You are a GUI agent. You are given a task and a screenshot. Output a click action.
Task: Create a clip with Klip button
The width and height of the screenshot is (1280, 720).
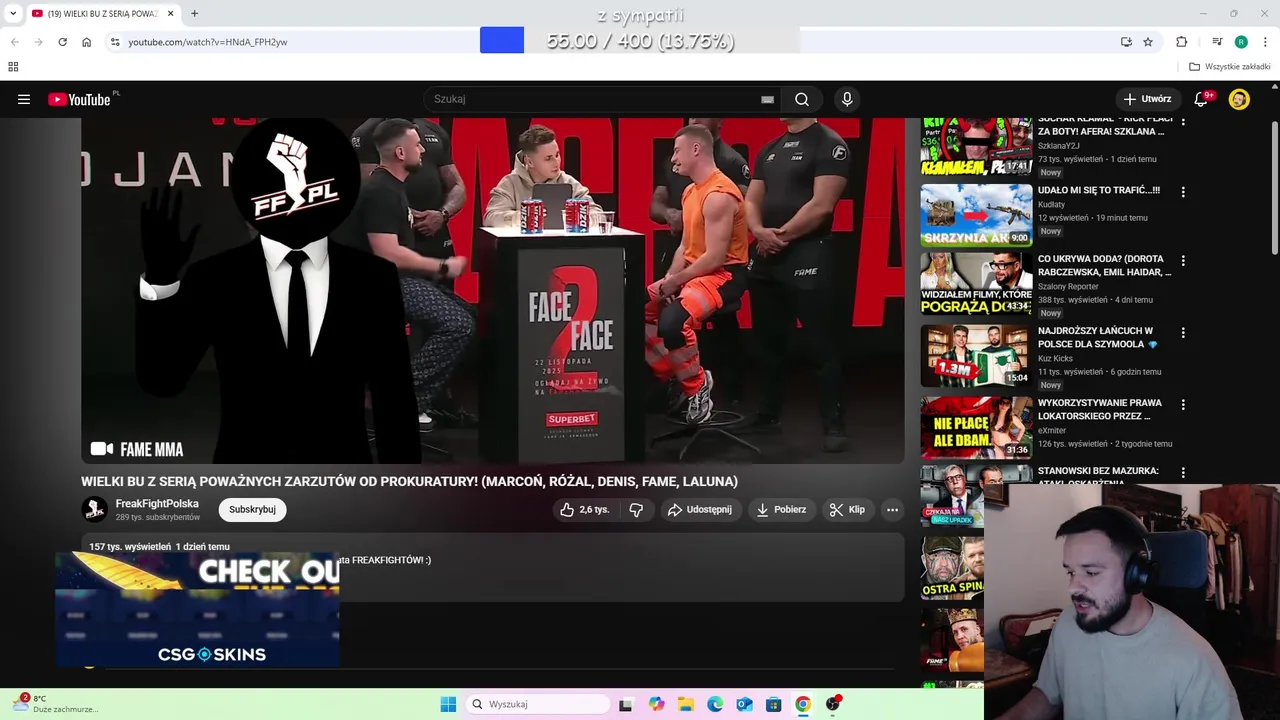pyautogui.click(x=847, y=510)
